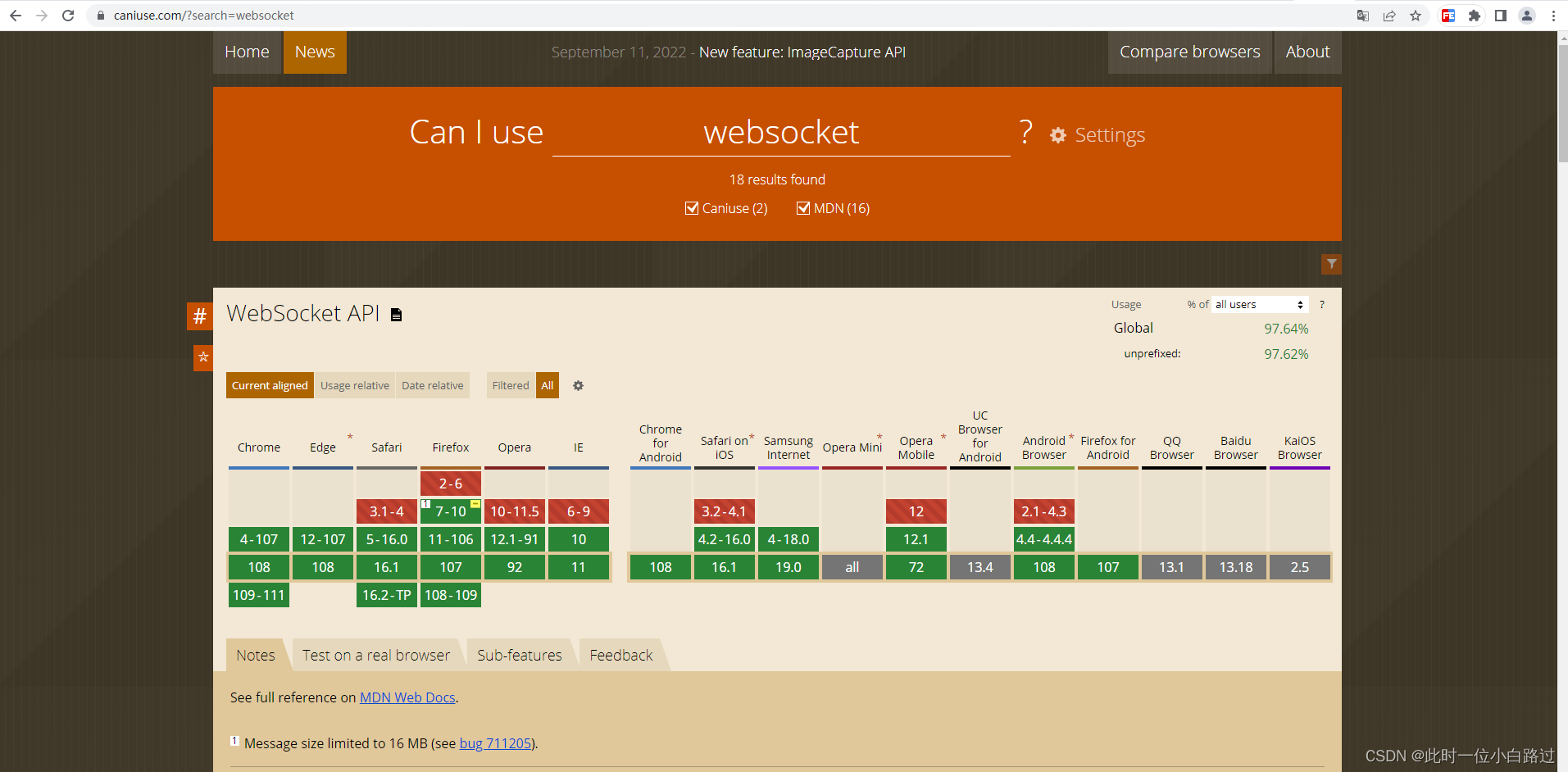Bookmark this page with the star

point(1416,16)
